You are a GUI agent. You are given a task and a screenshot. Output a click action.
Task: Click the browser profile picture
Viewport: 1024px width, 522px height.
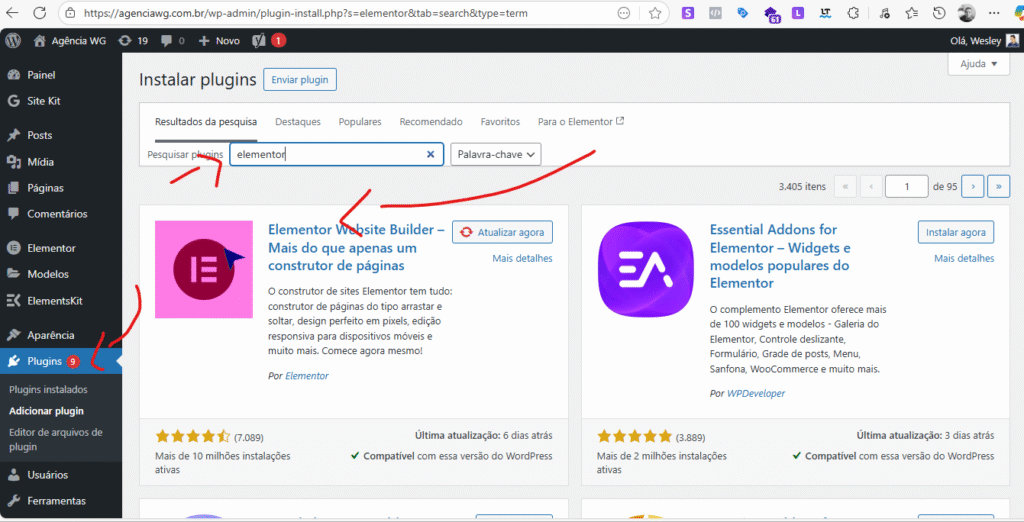(x=967, y=13)
